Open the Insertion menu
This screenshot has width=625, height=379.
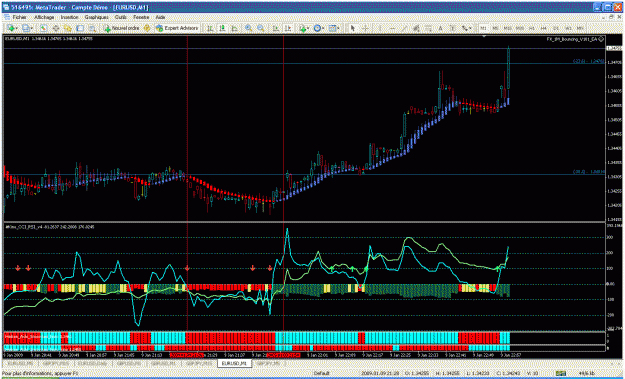(69, 18)
